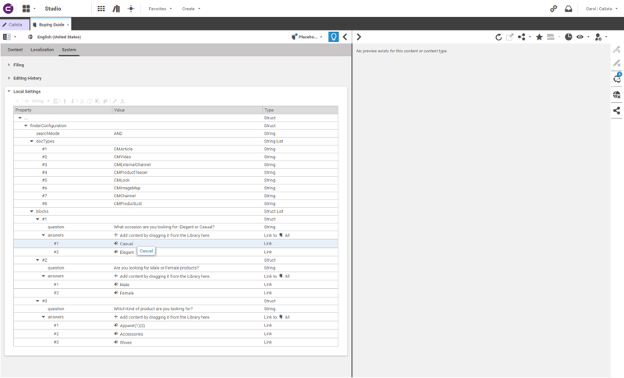This screenshot has width=624, height=378.
Task: Select the CMVideo value cell
Action: click(187, 157)
